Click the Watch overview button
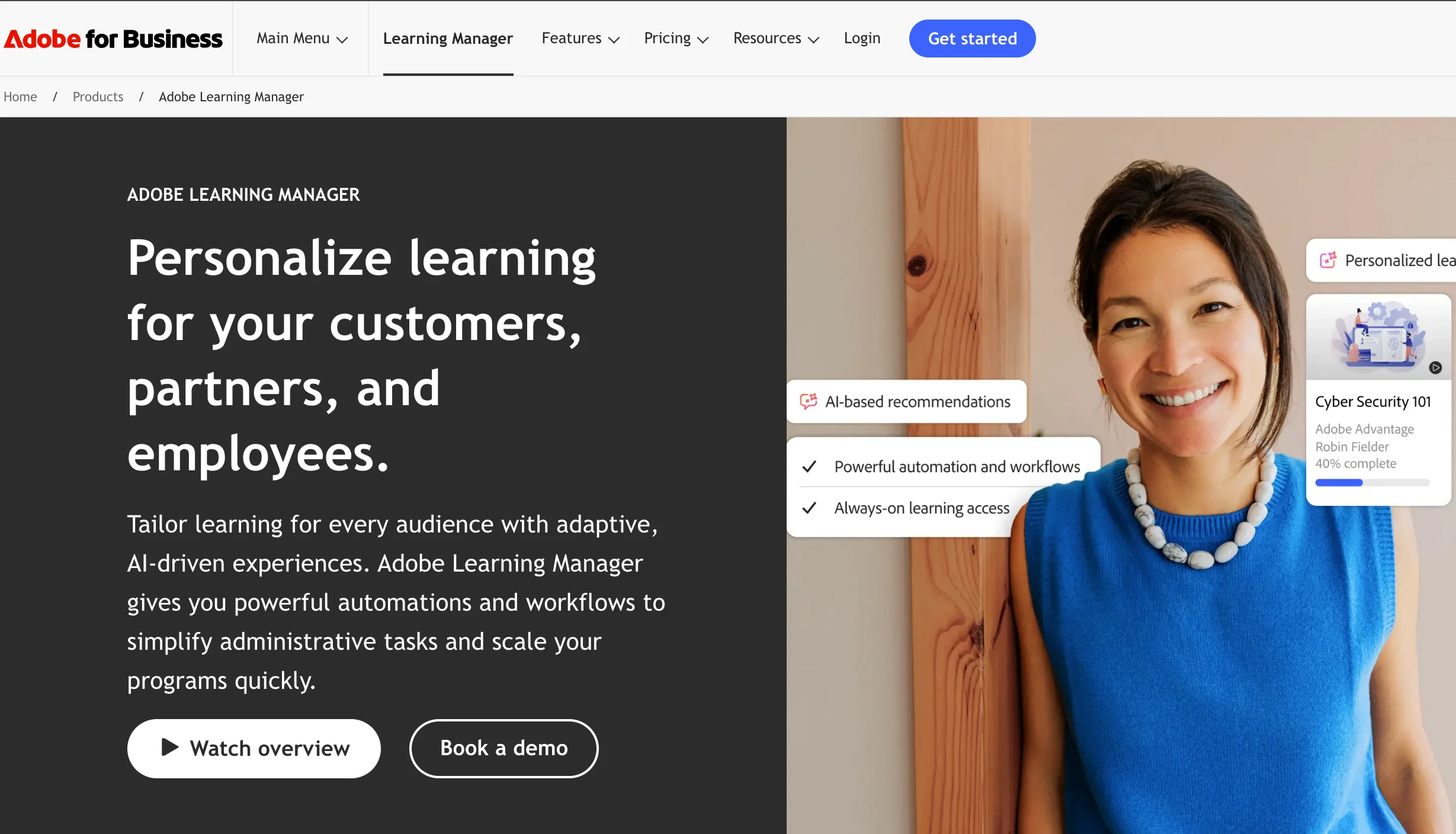1456x834 pixels. [254, 749]
